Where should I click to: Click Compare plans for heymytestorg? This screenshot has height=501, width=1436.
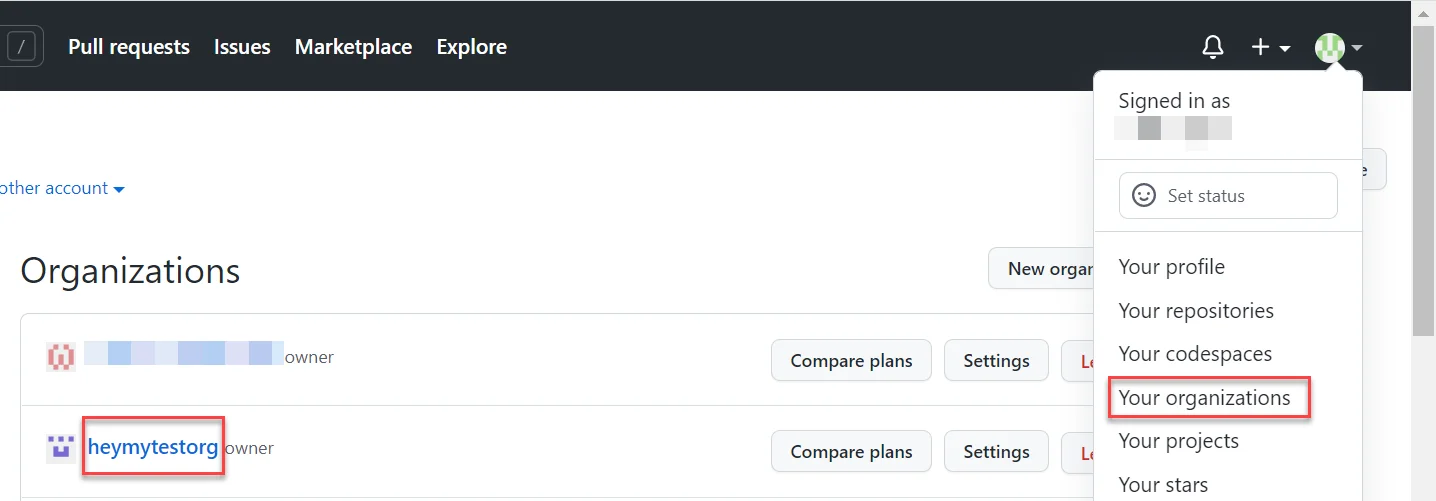851,452
